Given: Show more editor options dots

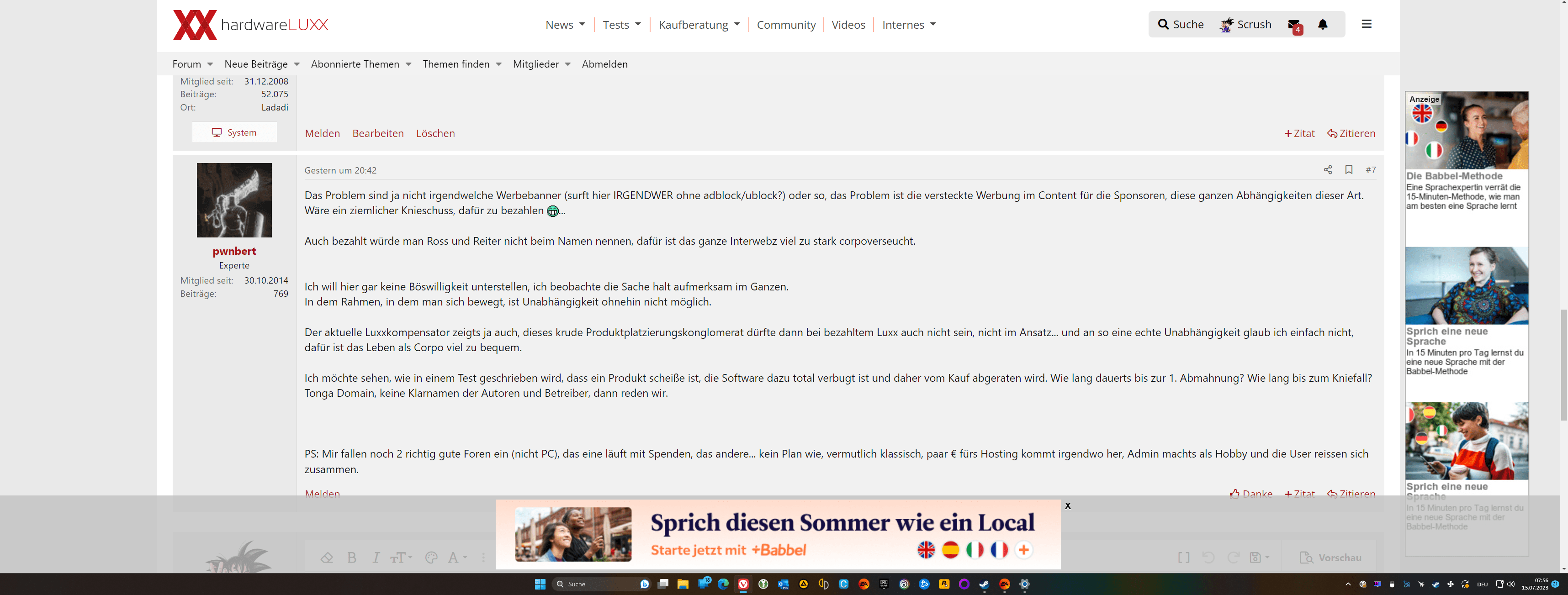Looking at the screenshot, I should [x=484, y=557].
